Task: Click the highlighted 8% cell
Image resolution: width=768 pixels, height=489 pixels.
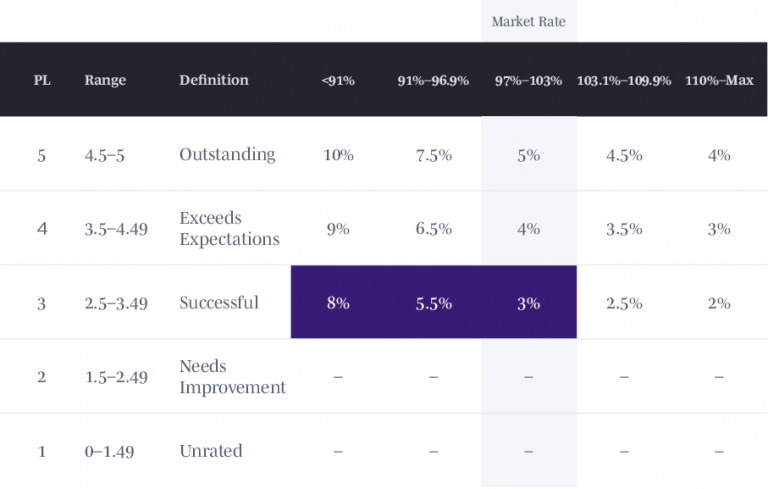Action: pyautogui.click(x=338, y=303)
